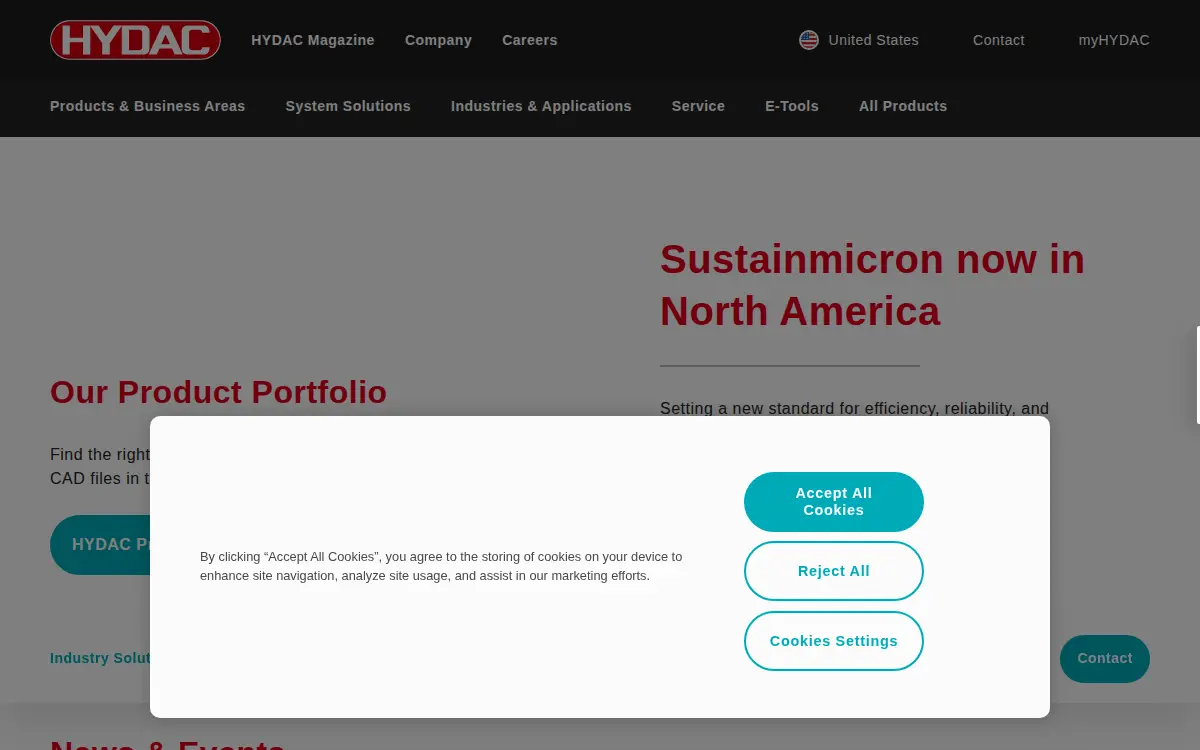Expand System Solutions menu
The width and height of the screenshot is (1200, 750).
pyautogui.click(x=348, y=106)
